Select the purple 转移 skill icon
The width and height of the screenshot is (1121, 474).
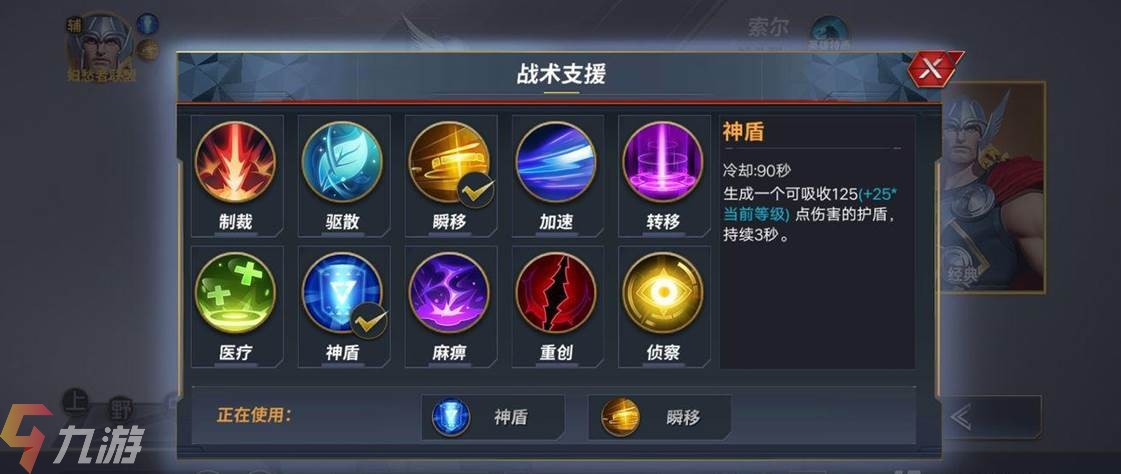(663, 162)
